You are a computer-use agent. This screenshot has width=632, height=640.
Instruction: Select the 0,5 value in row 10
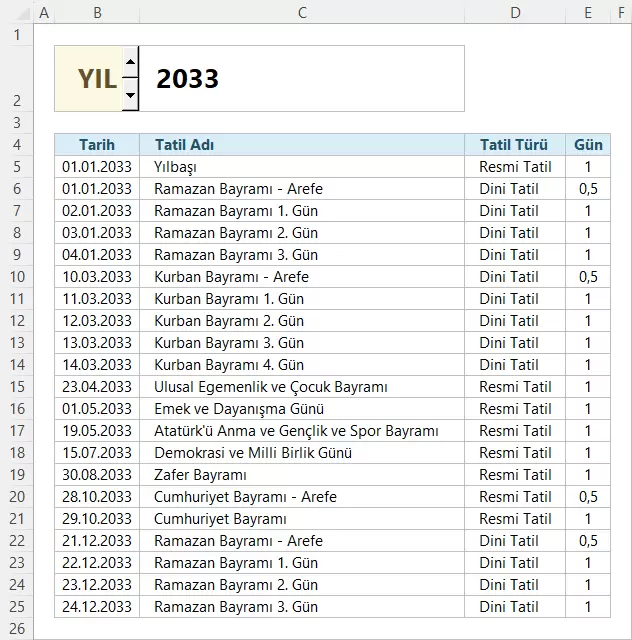(588, 277)
